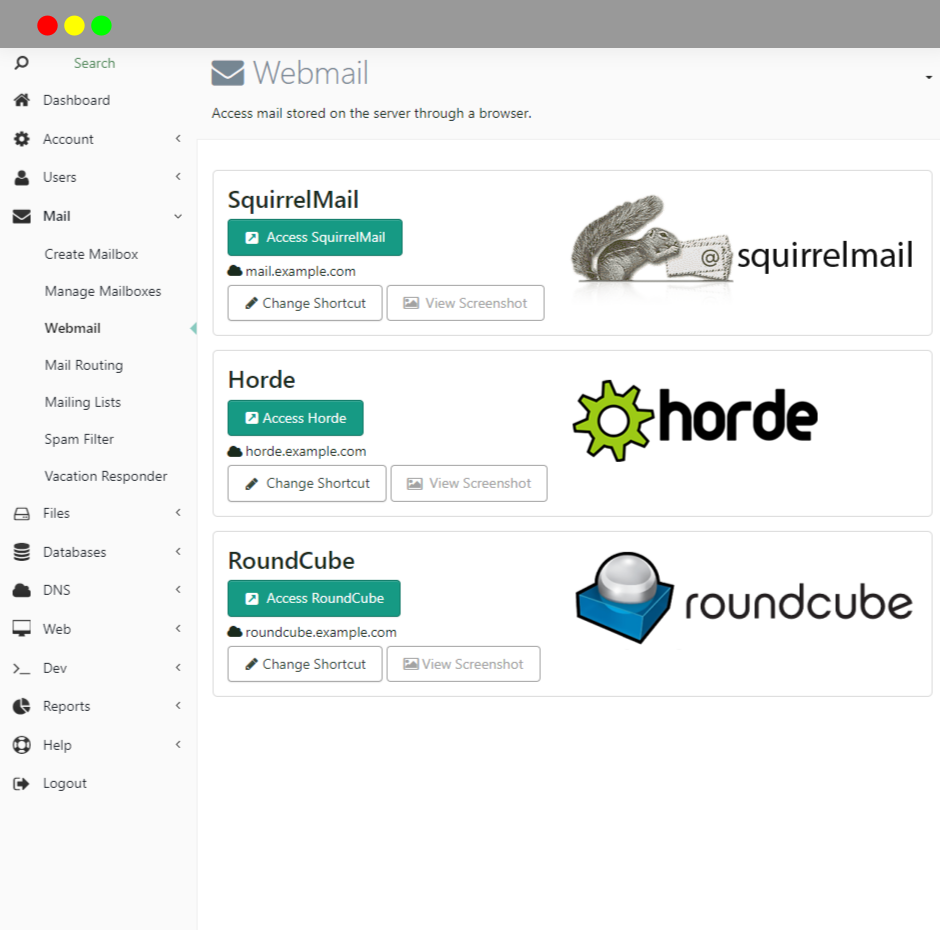Expand the Dev menu chevron

(x=178, y=667)
